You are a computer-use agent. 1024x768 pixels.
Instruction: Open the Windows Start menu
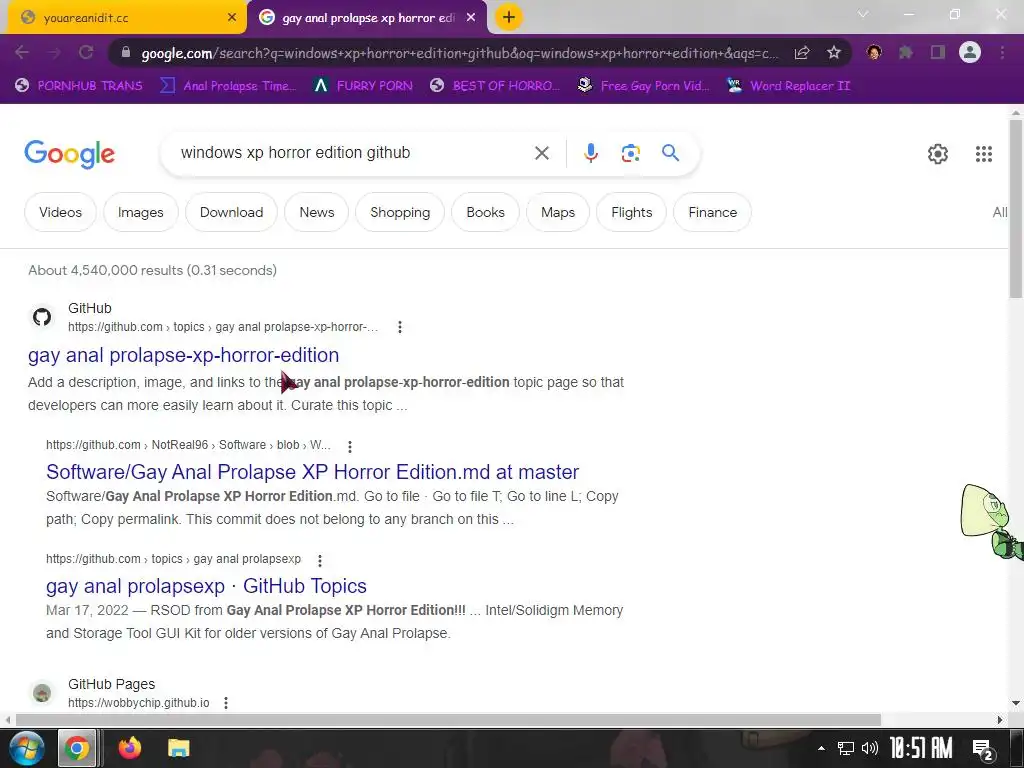click(26, 748)
